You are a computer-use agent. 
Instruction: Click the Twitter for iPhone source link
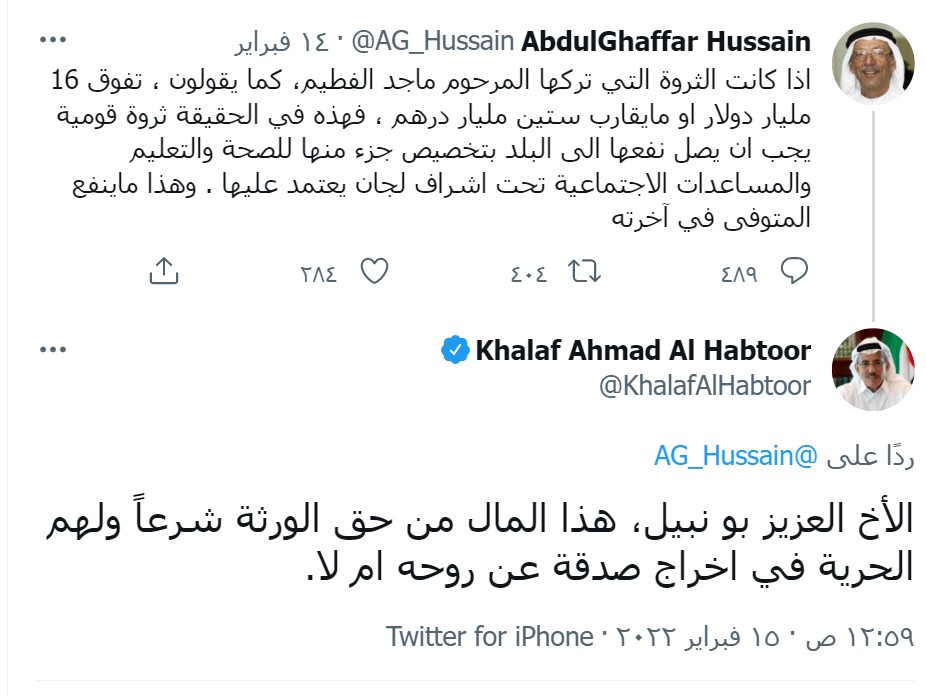pos(489,636)
